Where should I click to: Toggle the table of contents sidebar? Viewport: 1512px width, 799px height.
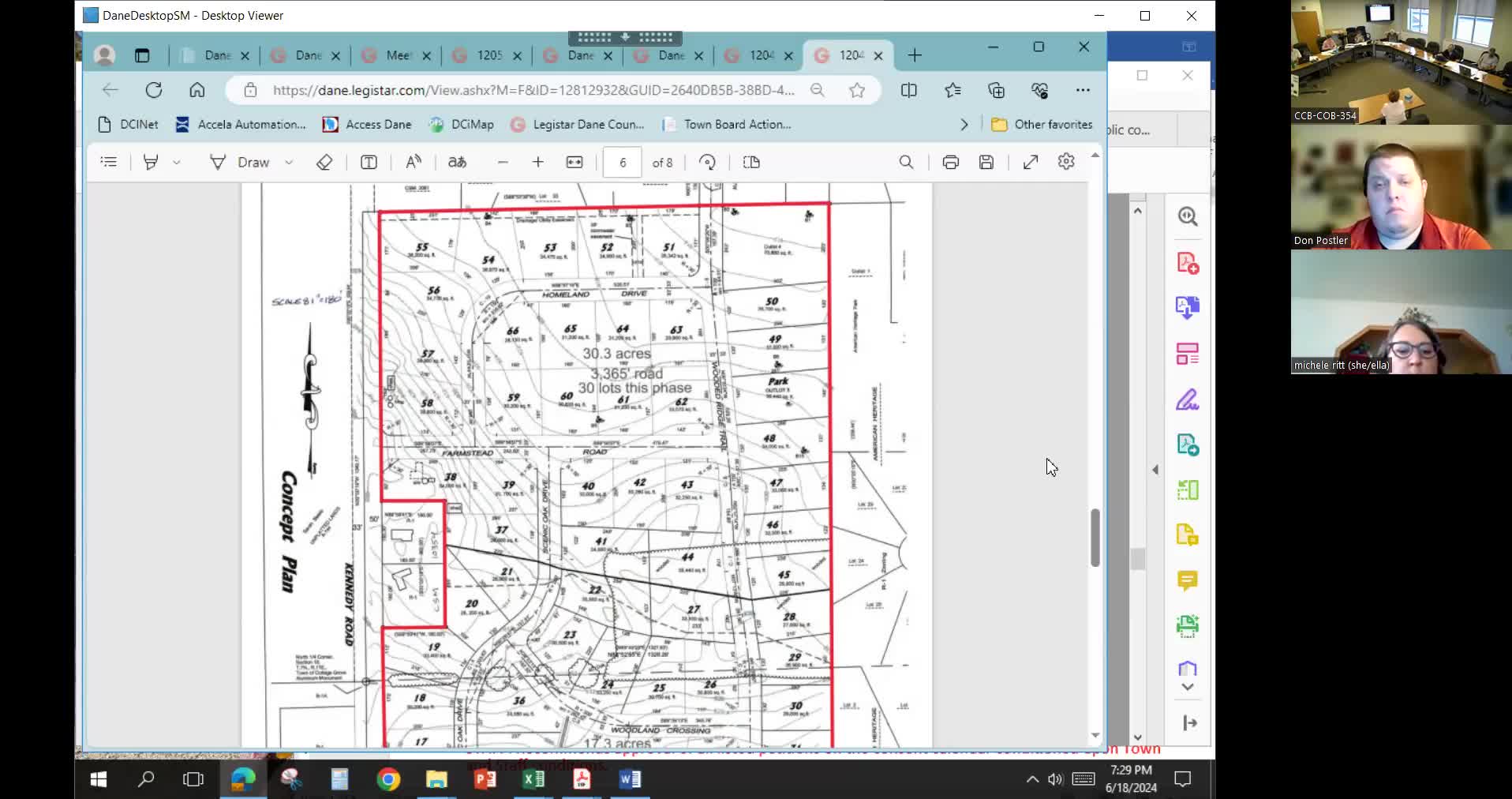click(109, 162)
